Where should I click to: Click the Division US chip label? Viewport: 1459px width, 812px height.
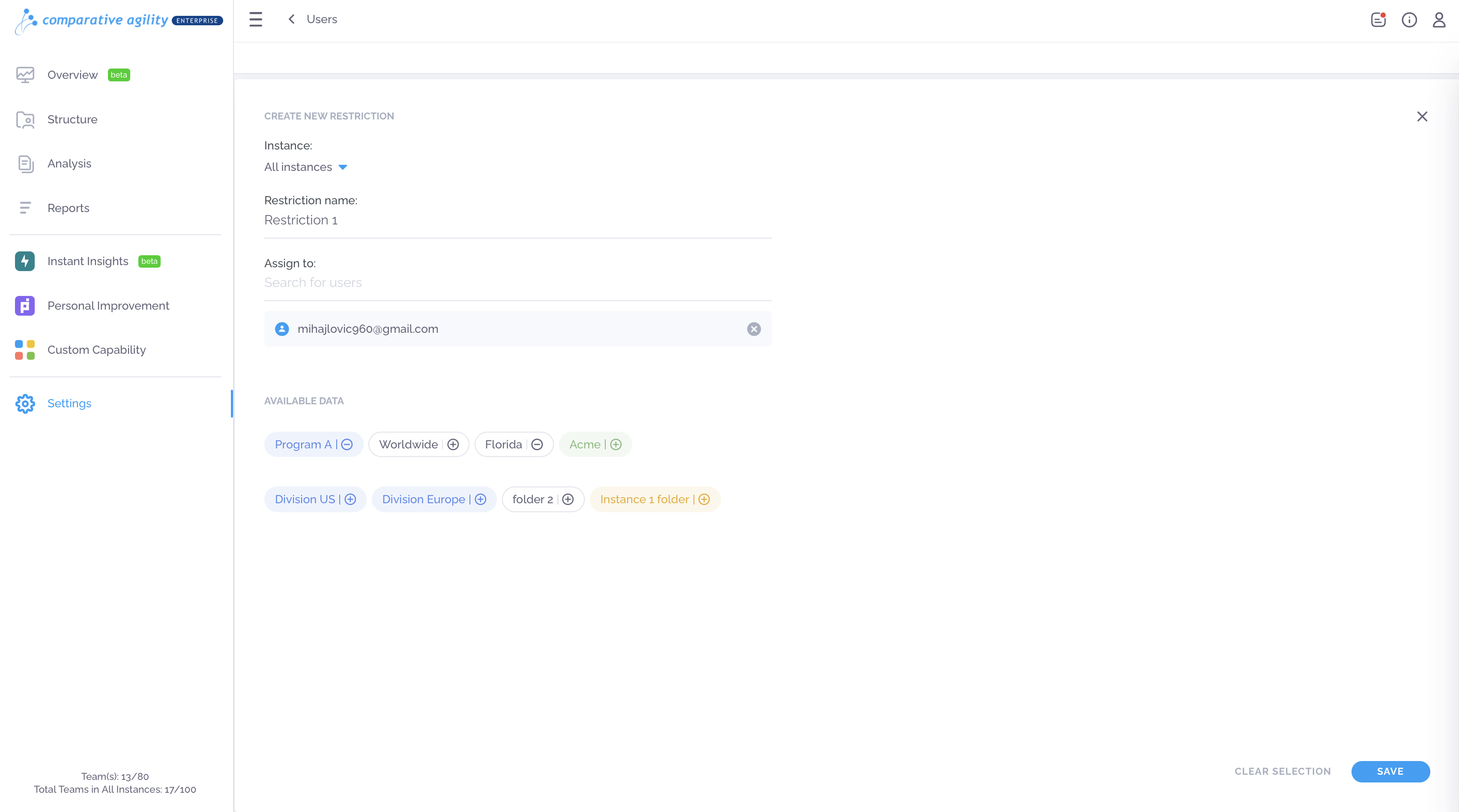point(305,499)
